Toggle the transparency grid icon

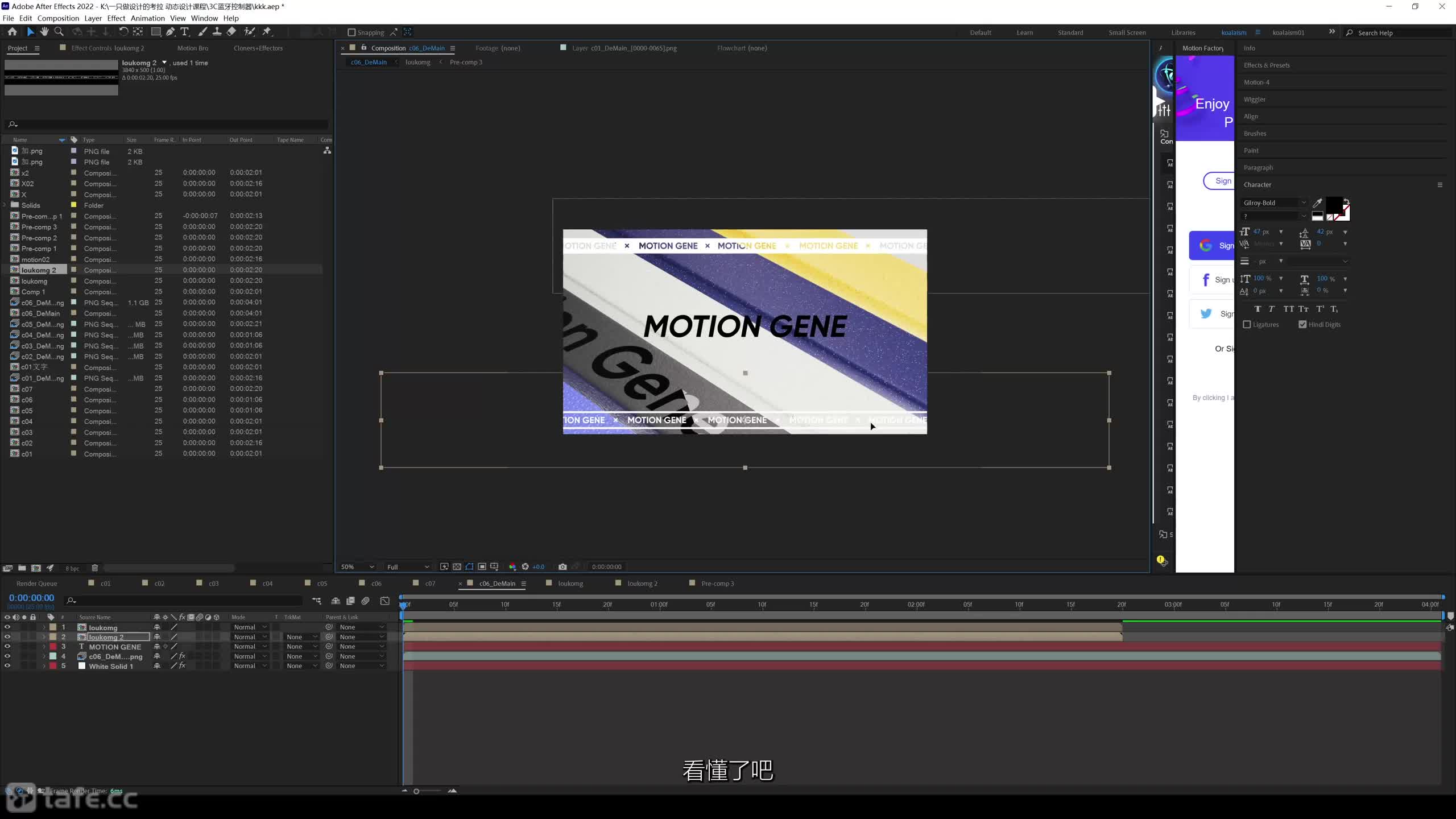point(457,566)
